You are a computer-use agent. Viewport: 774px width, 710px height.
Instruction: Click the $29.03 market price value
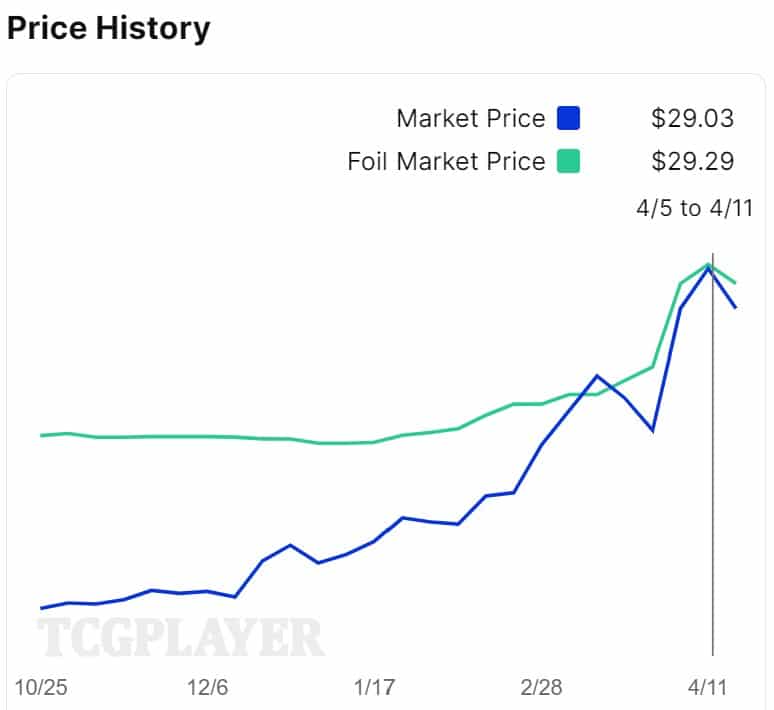692,119
